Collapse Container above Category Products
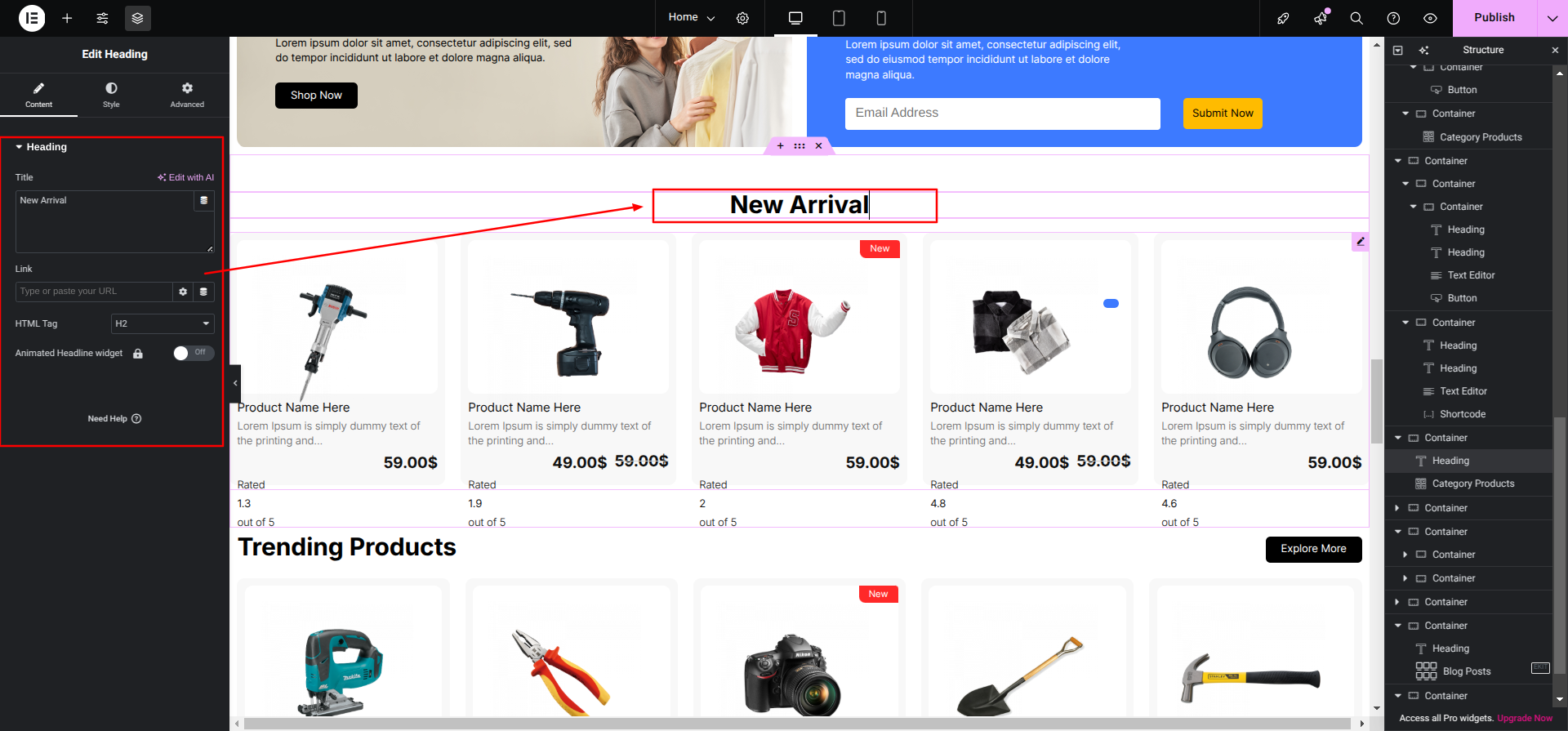 [1405, 114]
